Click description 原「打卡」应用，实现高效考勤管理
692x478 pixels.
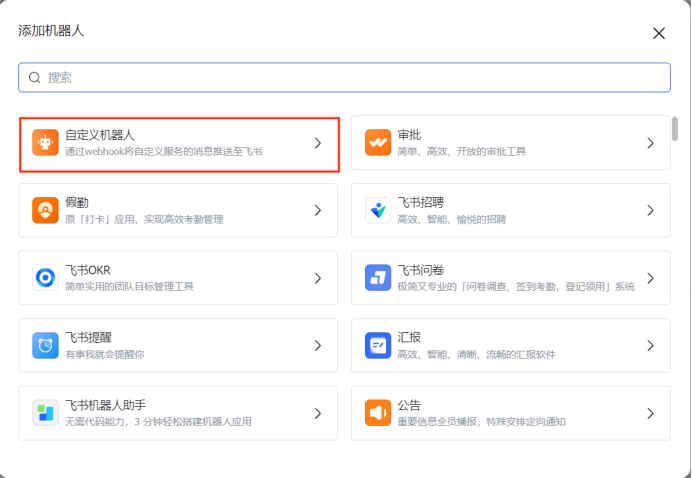144,219
